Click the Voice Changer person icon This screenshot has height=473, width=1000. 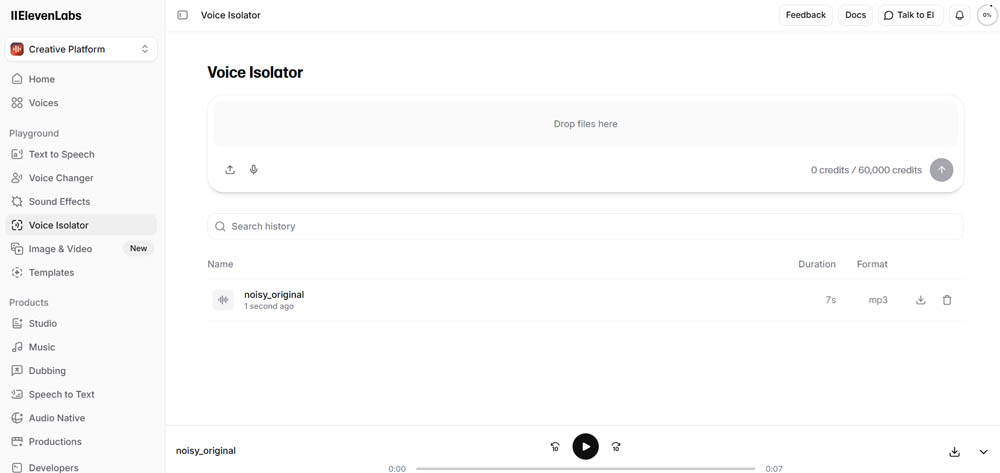coord(17,178)
